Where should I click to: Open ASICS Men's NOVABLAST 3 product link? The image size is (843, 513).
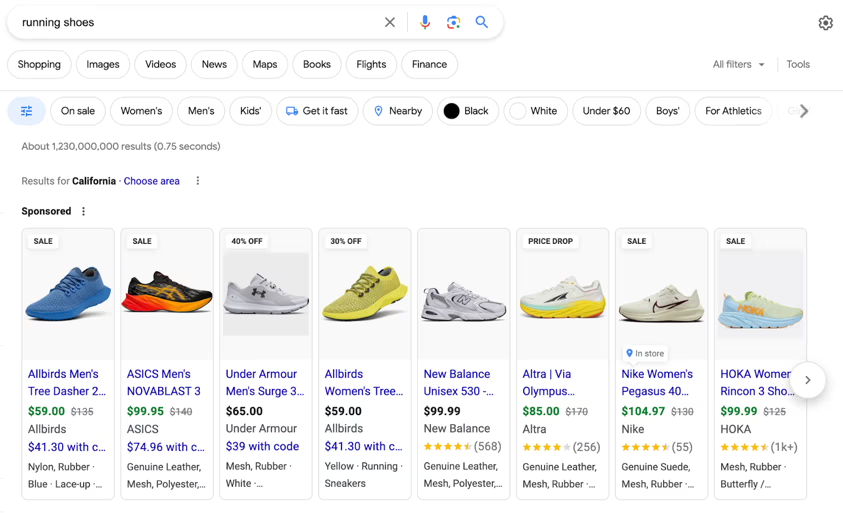[164, 383]
